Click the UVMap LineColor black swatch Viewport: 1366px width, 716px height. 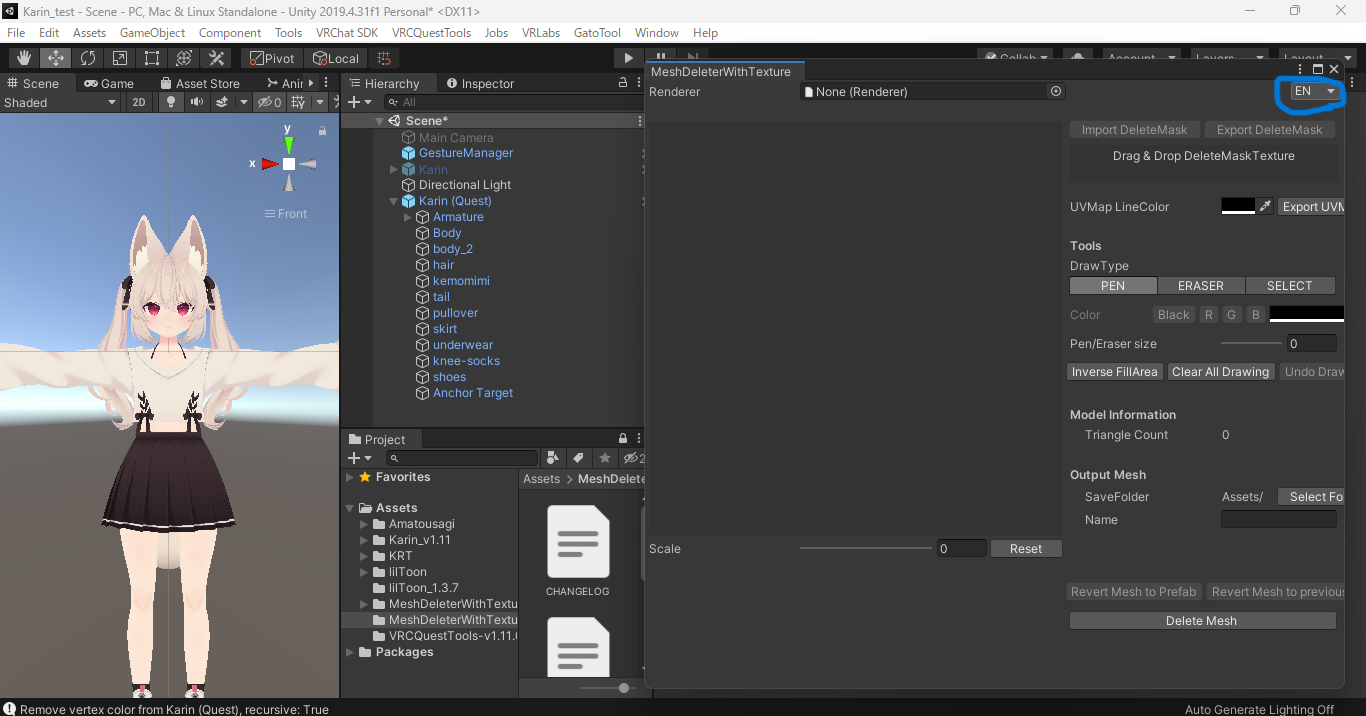point(1237,206)
